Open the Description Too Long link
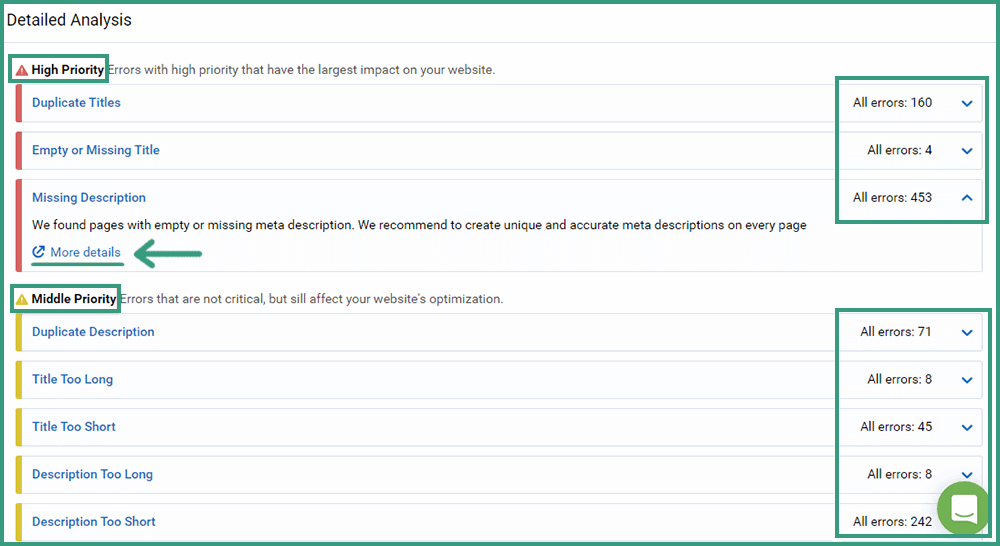This screenshot has height=546, width=1000. (92, 474)
